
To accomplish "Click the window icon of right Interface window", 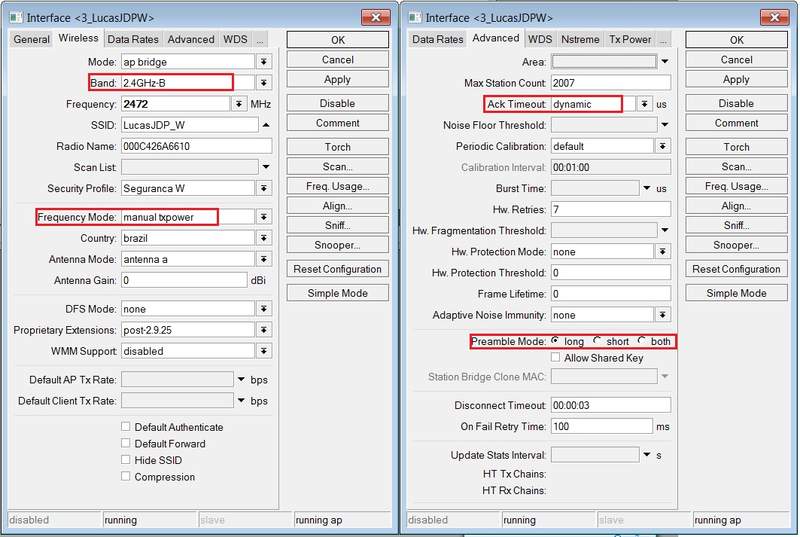I will [x=415, y=17].
